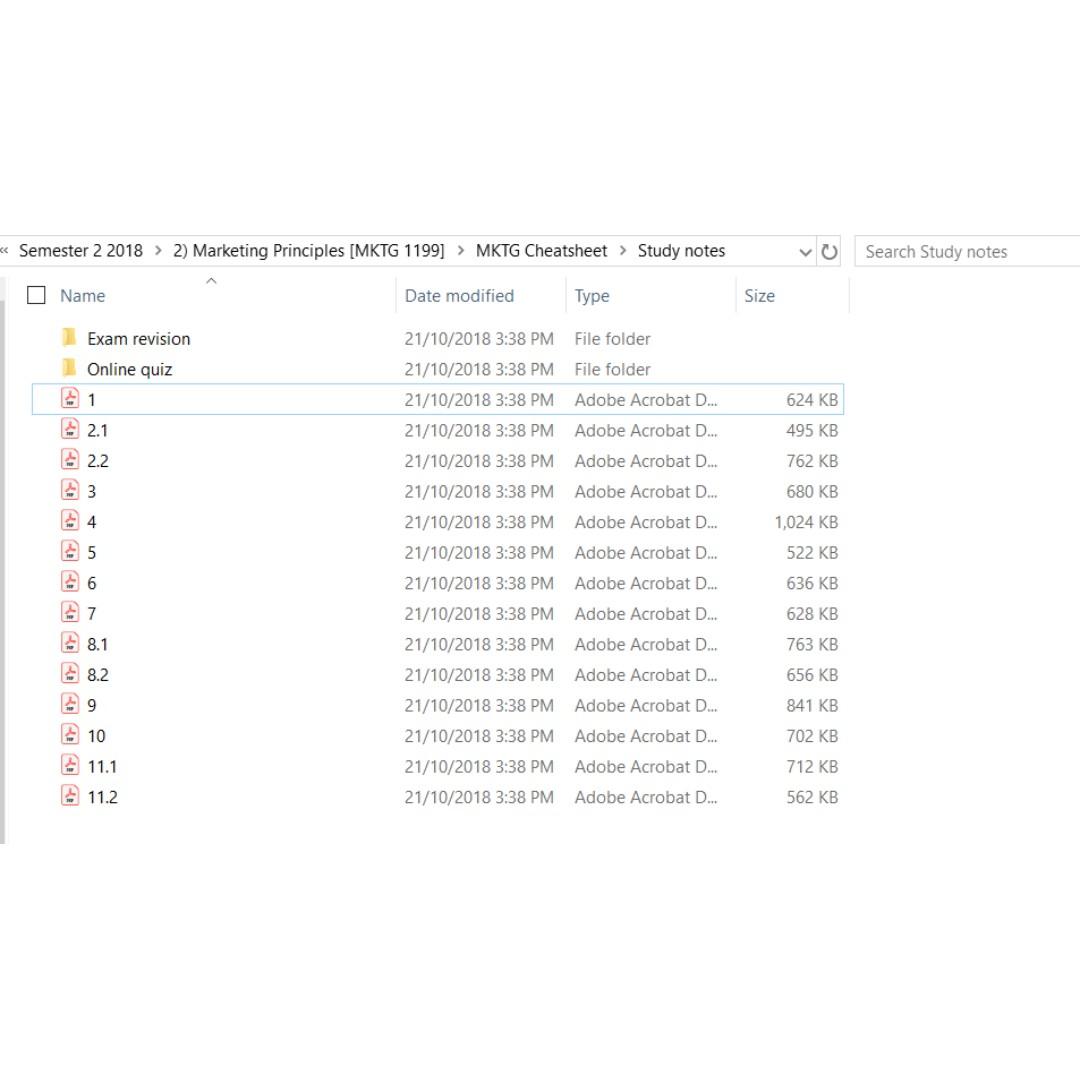Tick the select-all checkbox beside Name
This screenshot has width=1080, height=1080.
[x=37, y=295]
